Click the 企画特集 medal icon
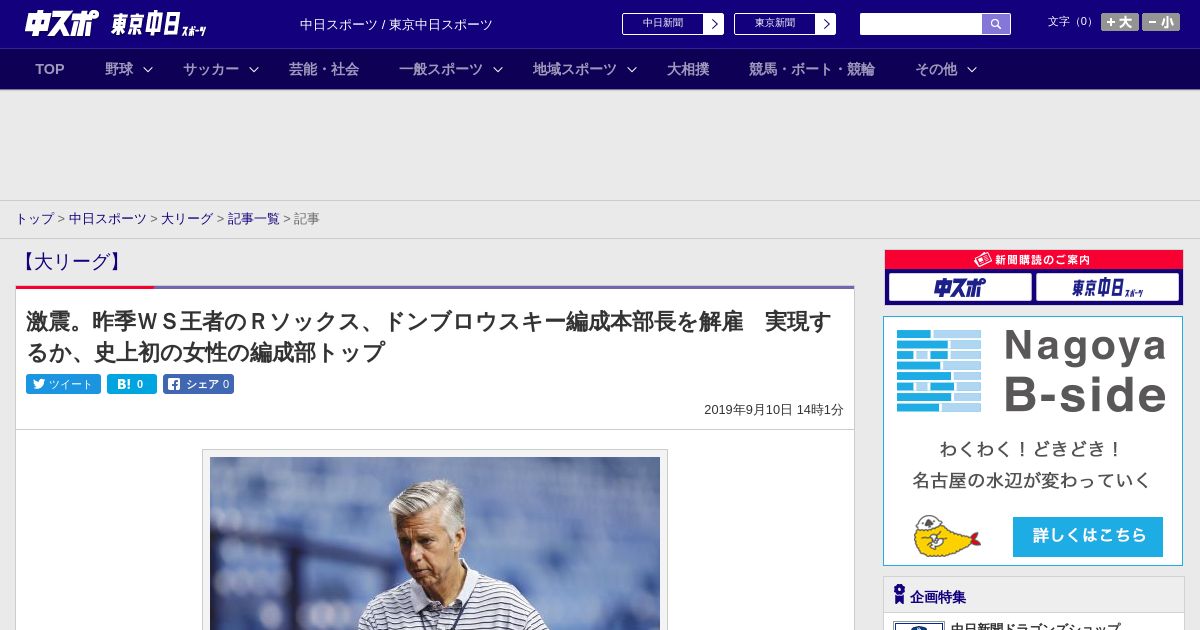1200x630 pixels. point(899,595)
